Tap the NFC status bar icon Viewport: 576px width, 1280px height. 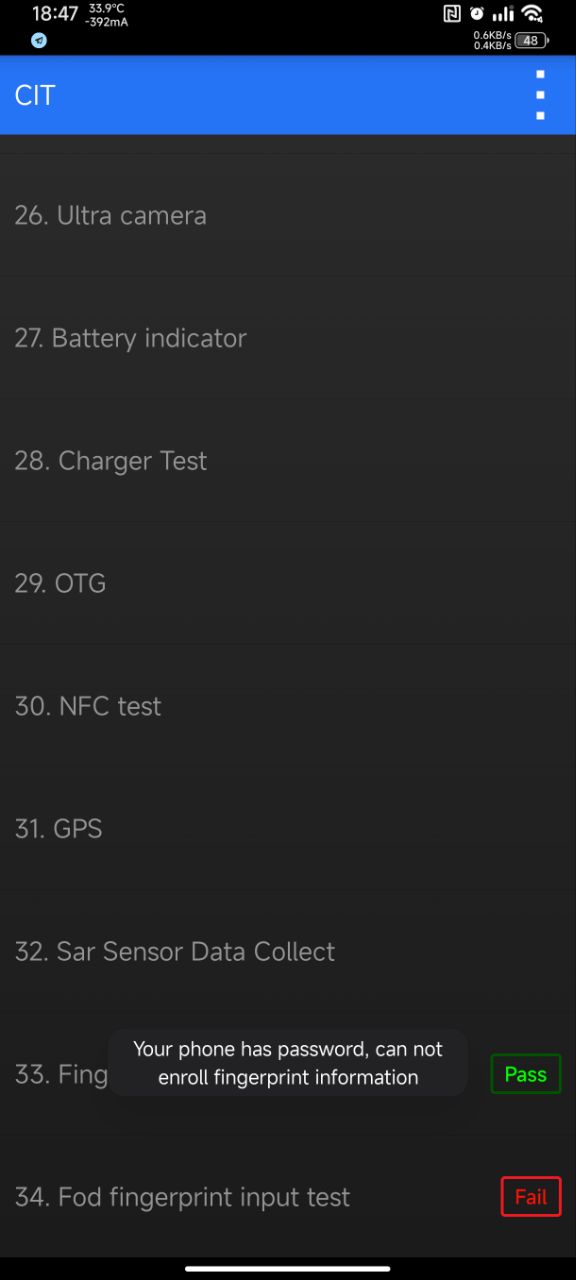tap(452, 14)
